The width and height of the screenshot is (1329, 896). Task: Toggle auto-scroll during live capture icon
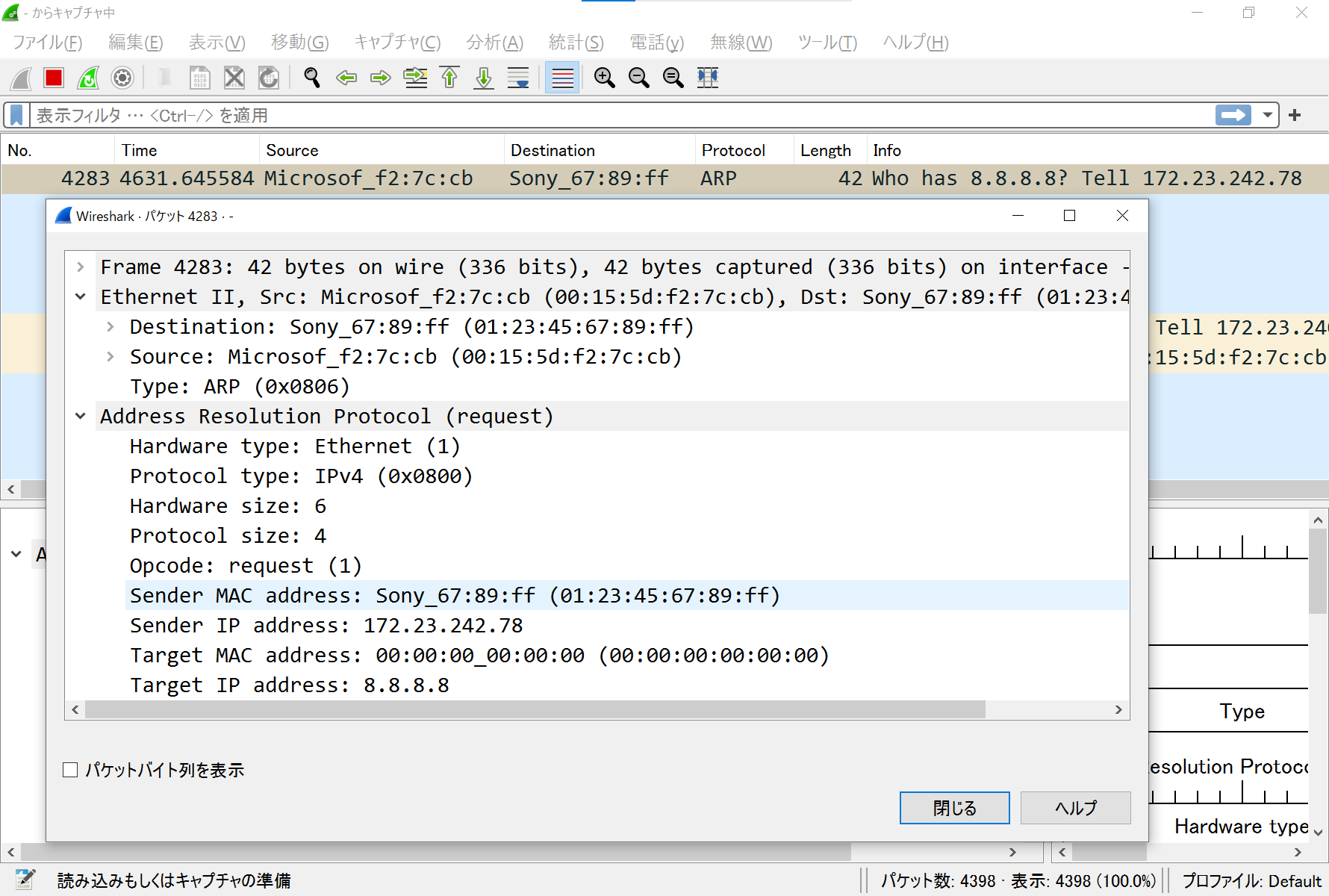(518, 78)
